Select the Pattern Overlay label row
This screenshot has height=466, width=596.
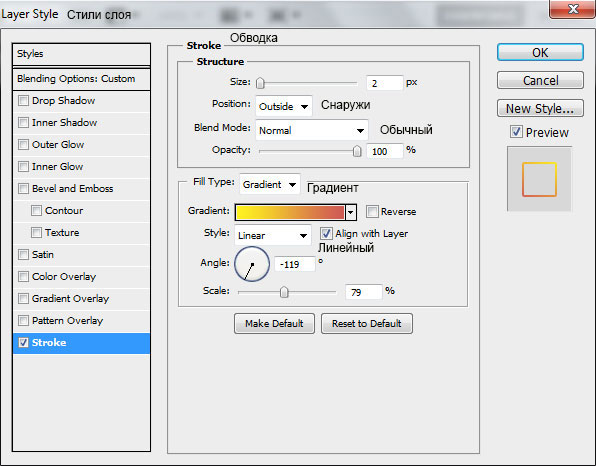(67, 321)
